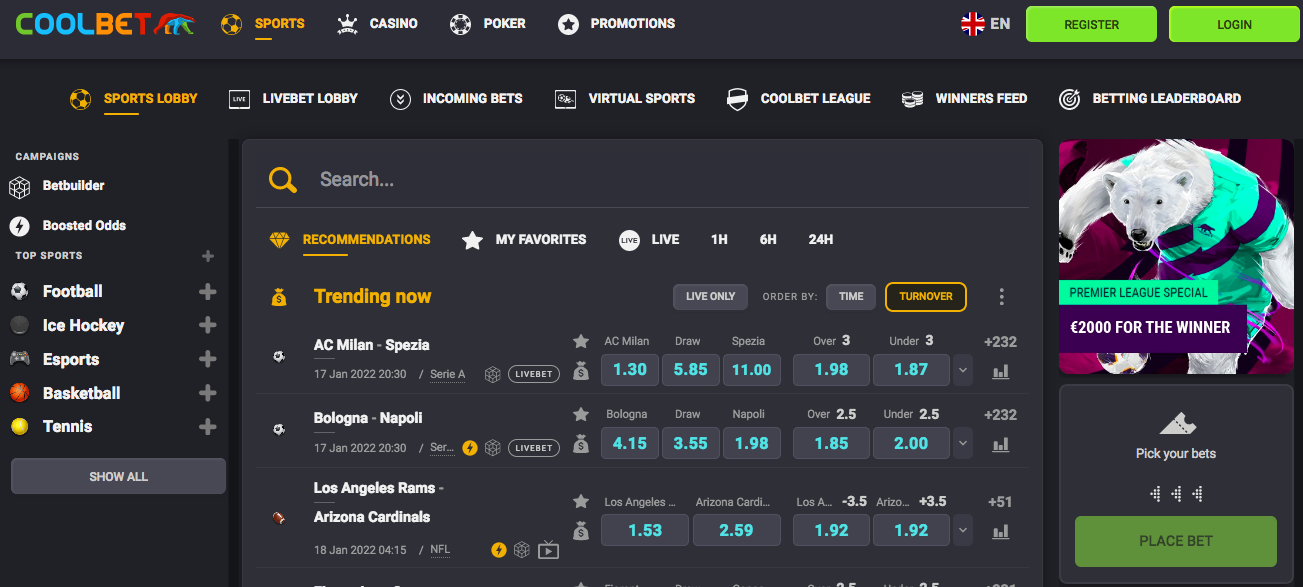The image size is (1303, 587).
Task: Select Arizona Cardinals odds 2.59
Action: click(736, 530)
